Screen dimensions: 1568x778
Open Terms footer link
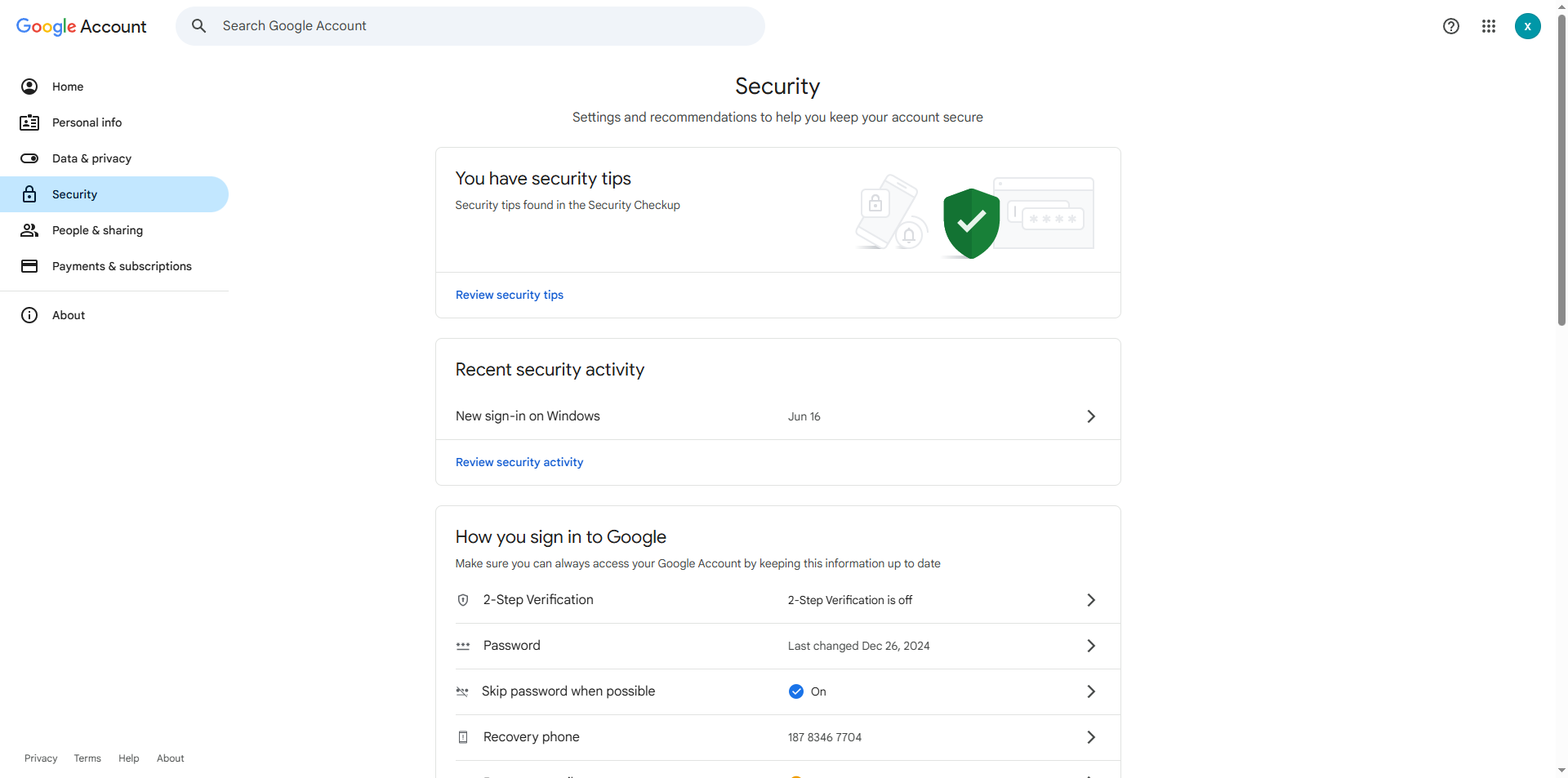[87, 758]
